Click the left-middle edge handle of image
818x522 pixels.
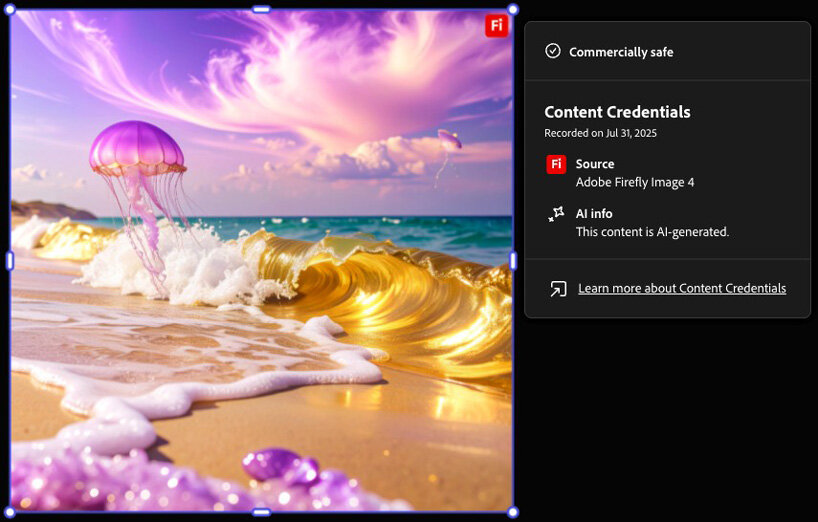point(10,261)
